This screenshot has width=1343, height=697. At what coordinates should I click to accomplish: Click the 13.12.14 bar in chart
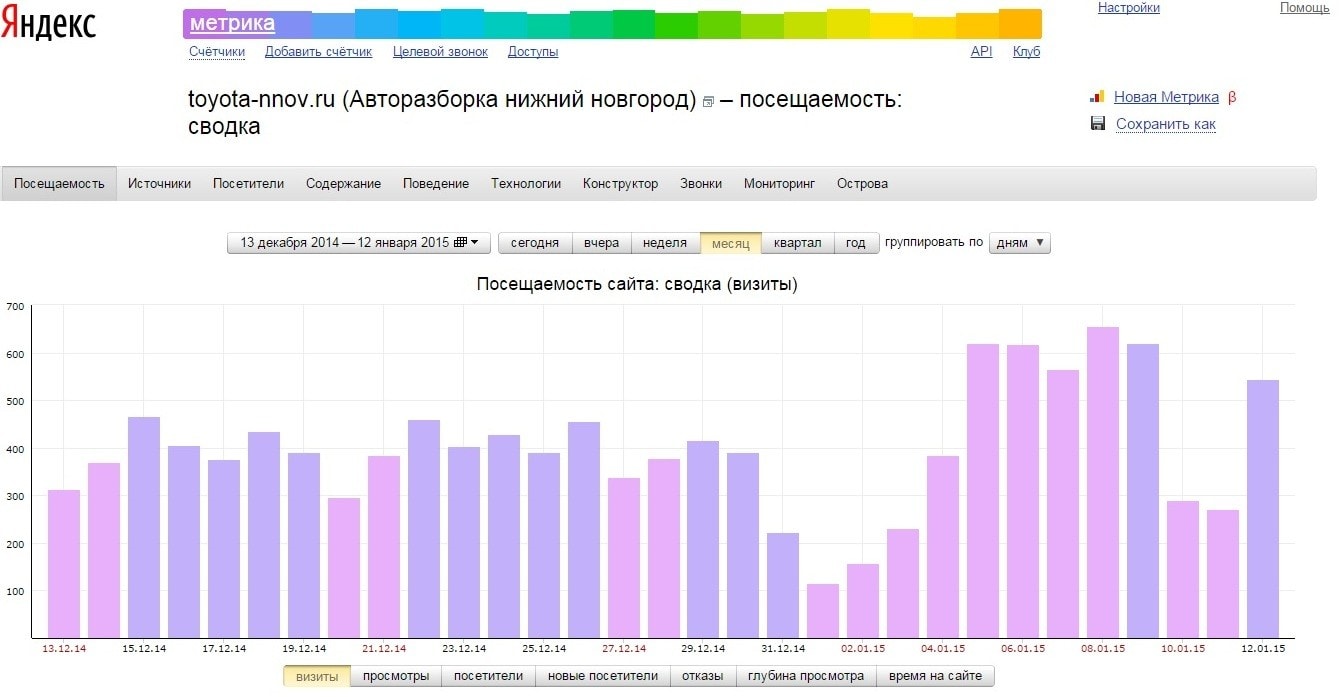point(64,564)
